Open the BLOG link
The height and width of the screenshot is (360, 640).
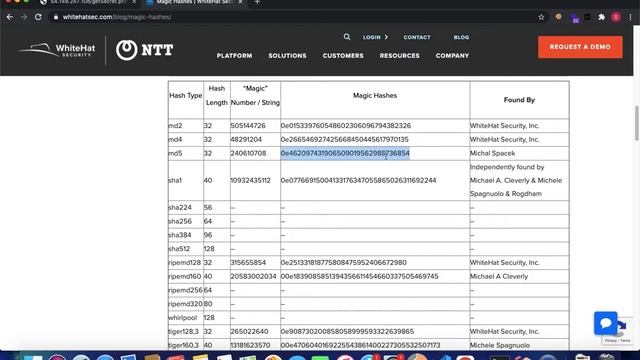click(461, 37)
